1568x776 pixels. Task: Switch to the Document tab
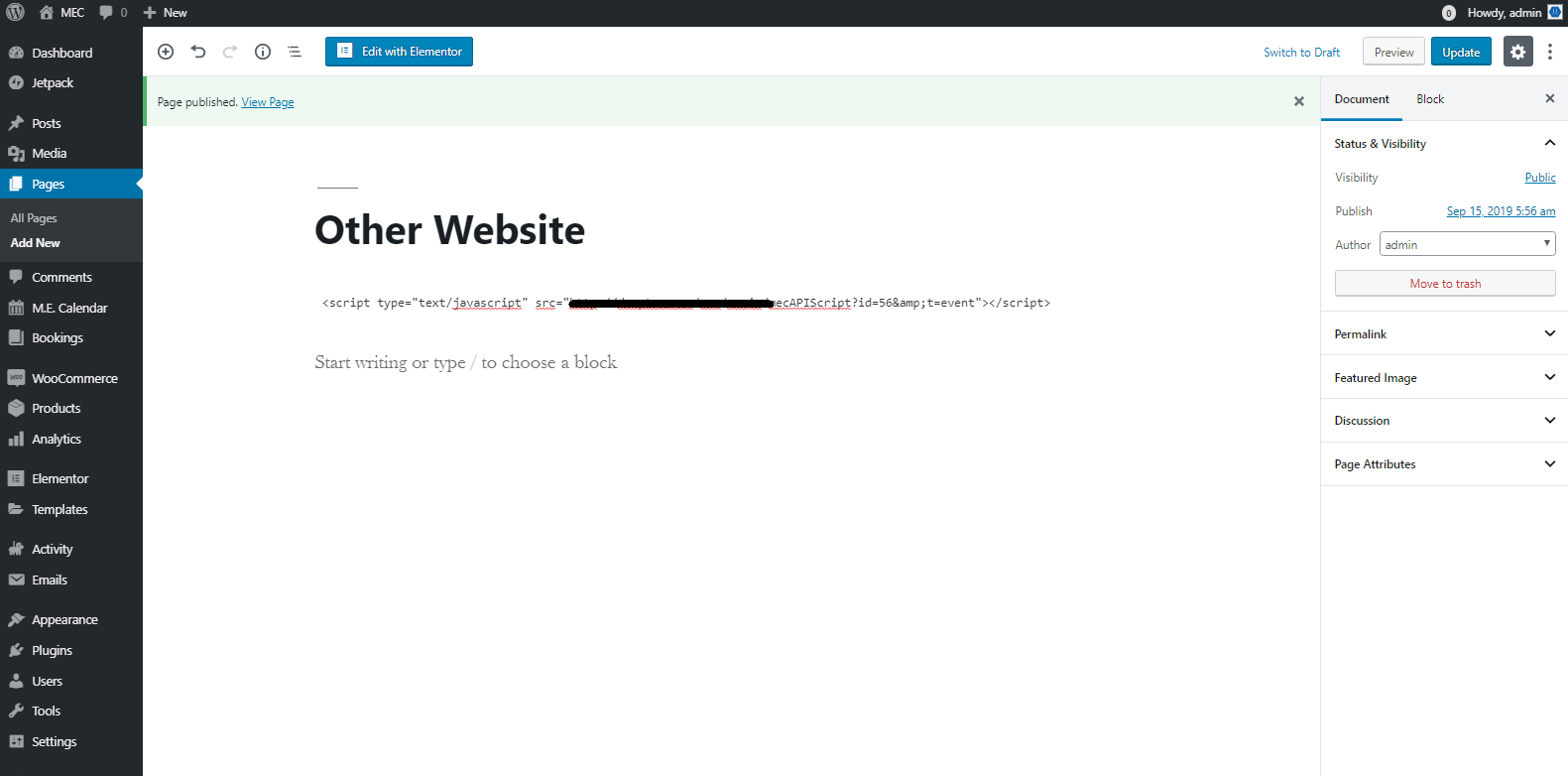click(x=1362, y=99)
